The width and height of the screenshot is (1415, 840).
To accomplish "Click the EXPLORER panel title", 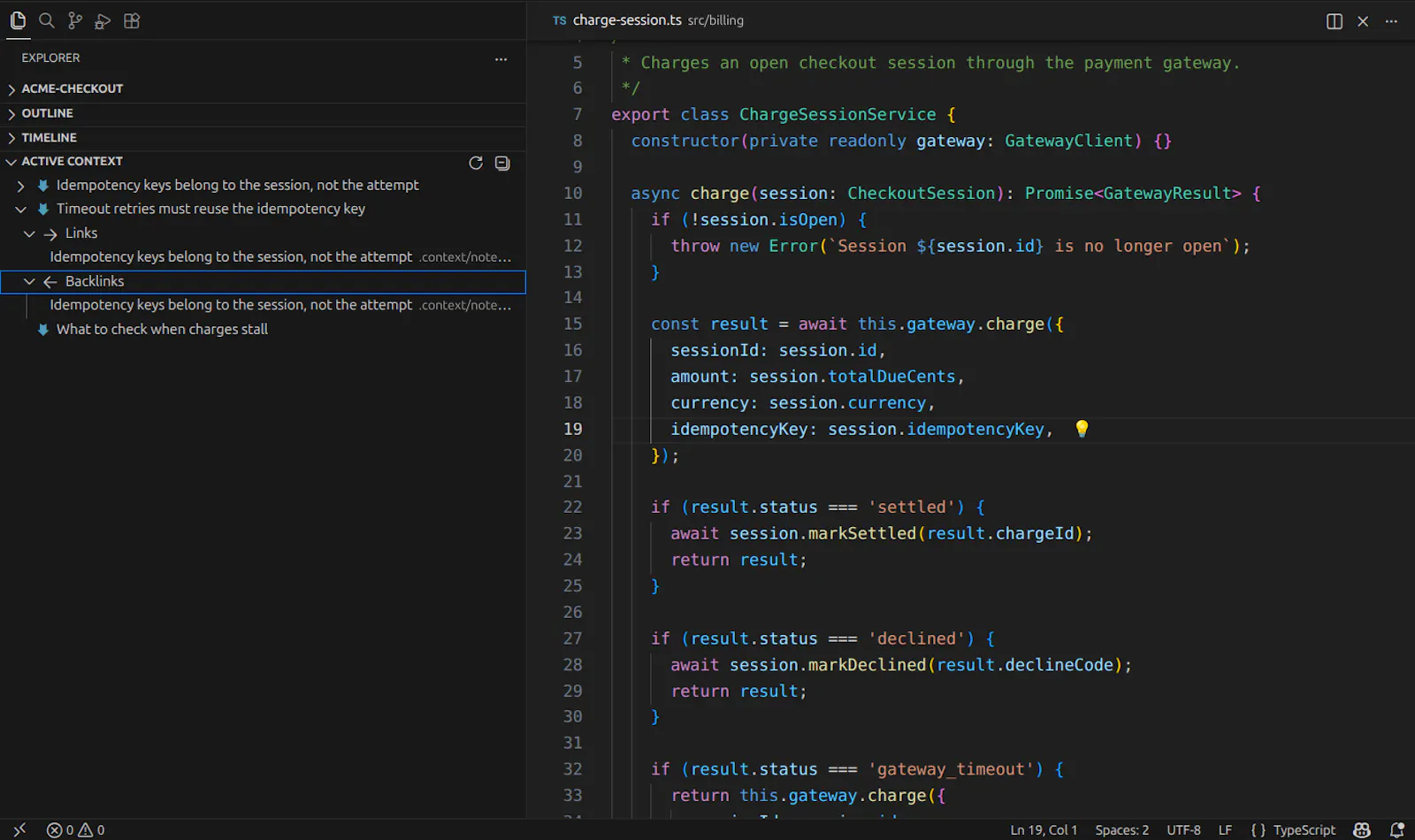I will (x=50, y=58).
